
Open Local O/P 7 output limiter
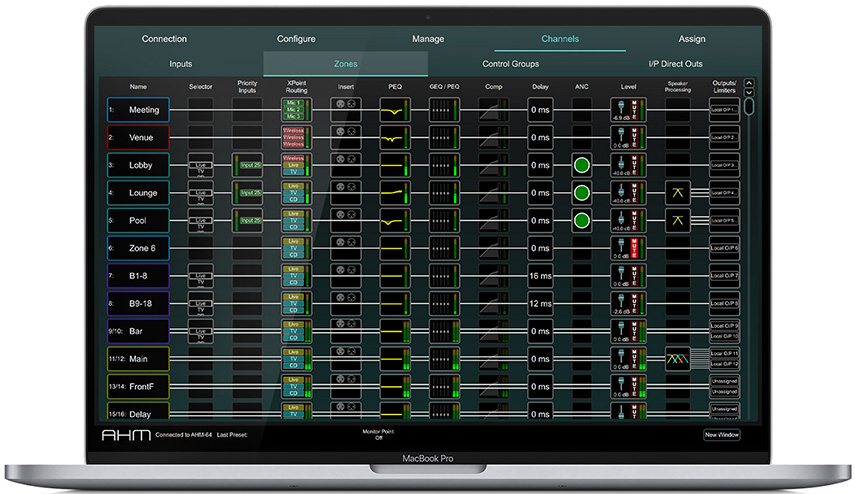pyautogui.click(x=724, y=275)
